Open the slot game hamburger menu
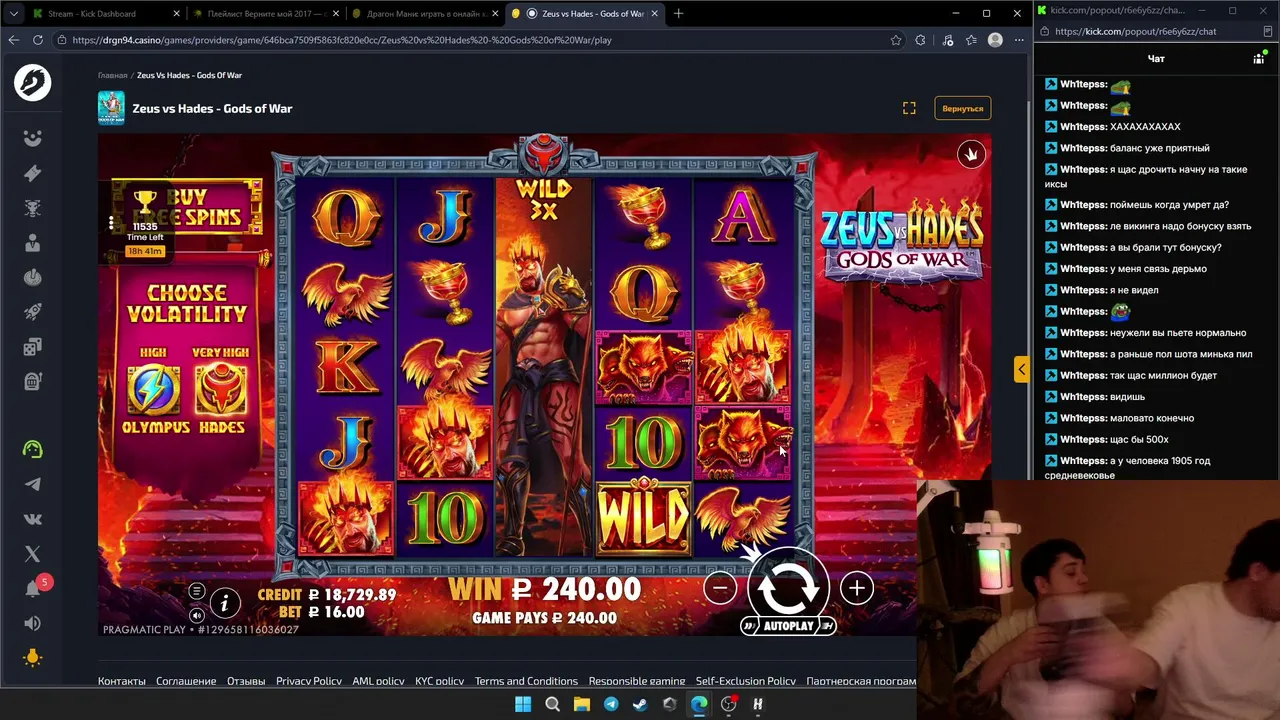 point(197,591)
